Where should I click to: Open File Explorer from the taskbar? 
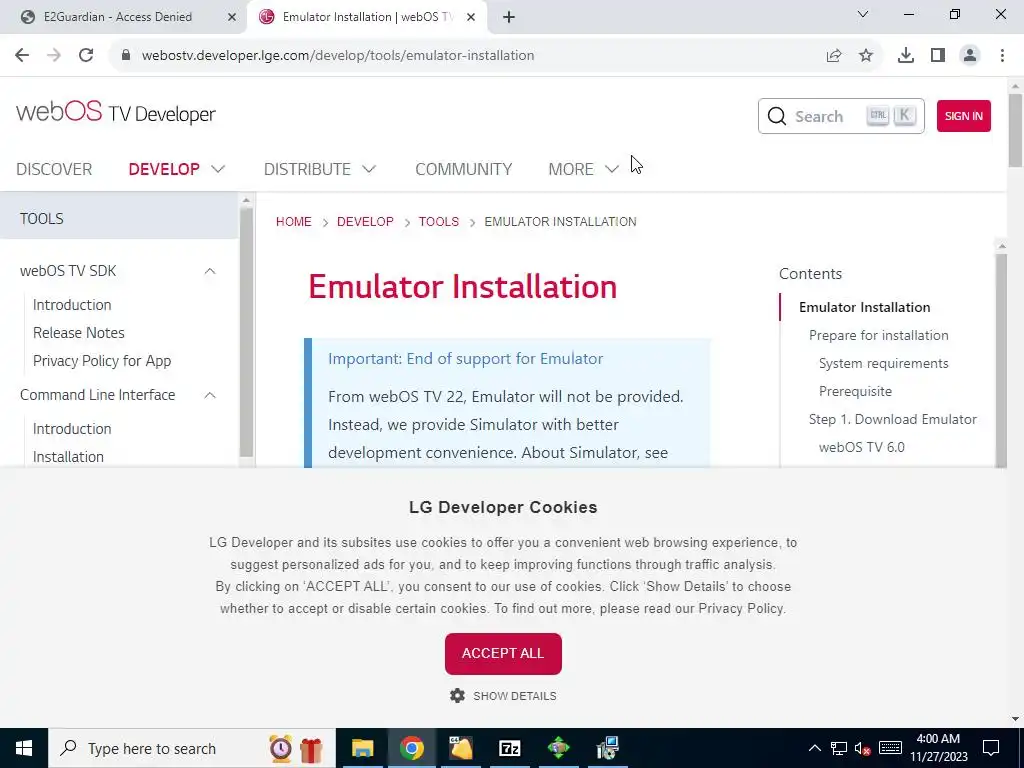point(362,748)
